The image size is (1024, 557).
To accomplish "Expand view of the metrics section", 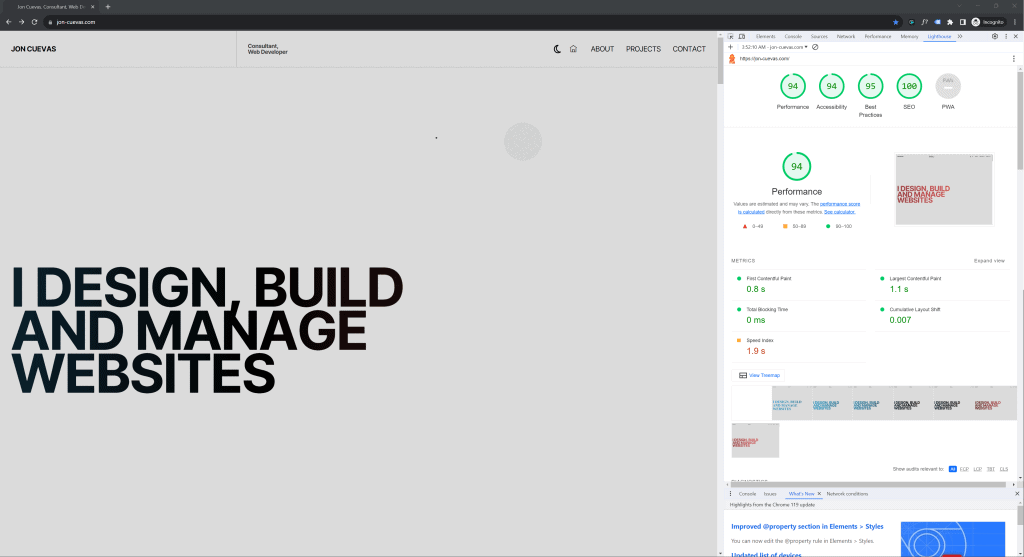I will [x=989, y=261].
